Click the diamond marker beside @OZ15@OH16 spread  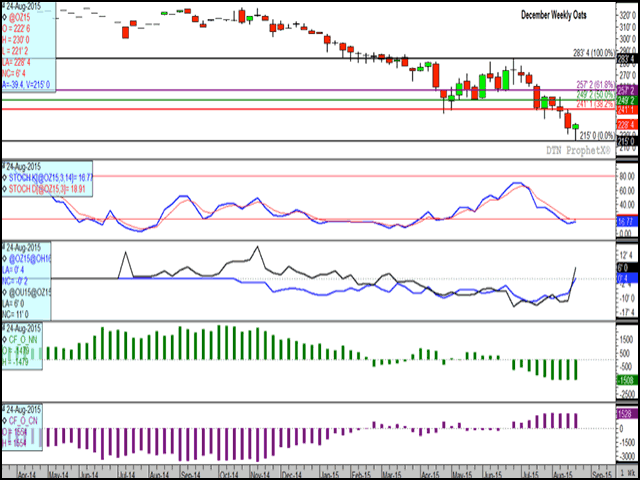point(4,258)
